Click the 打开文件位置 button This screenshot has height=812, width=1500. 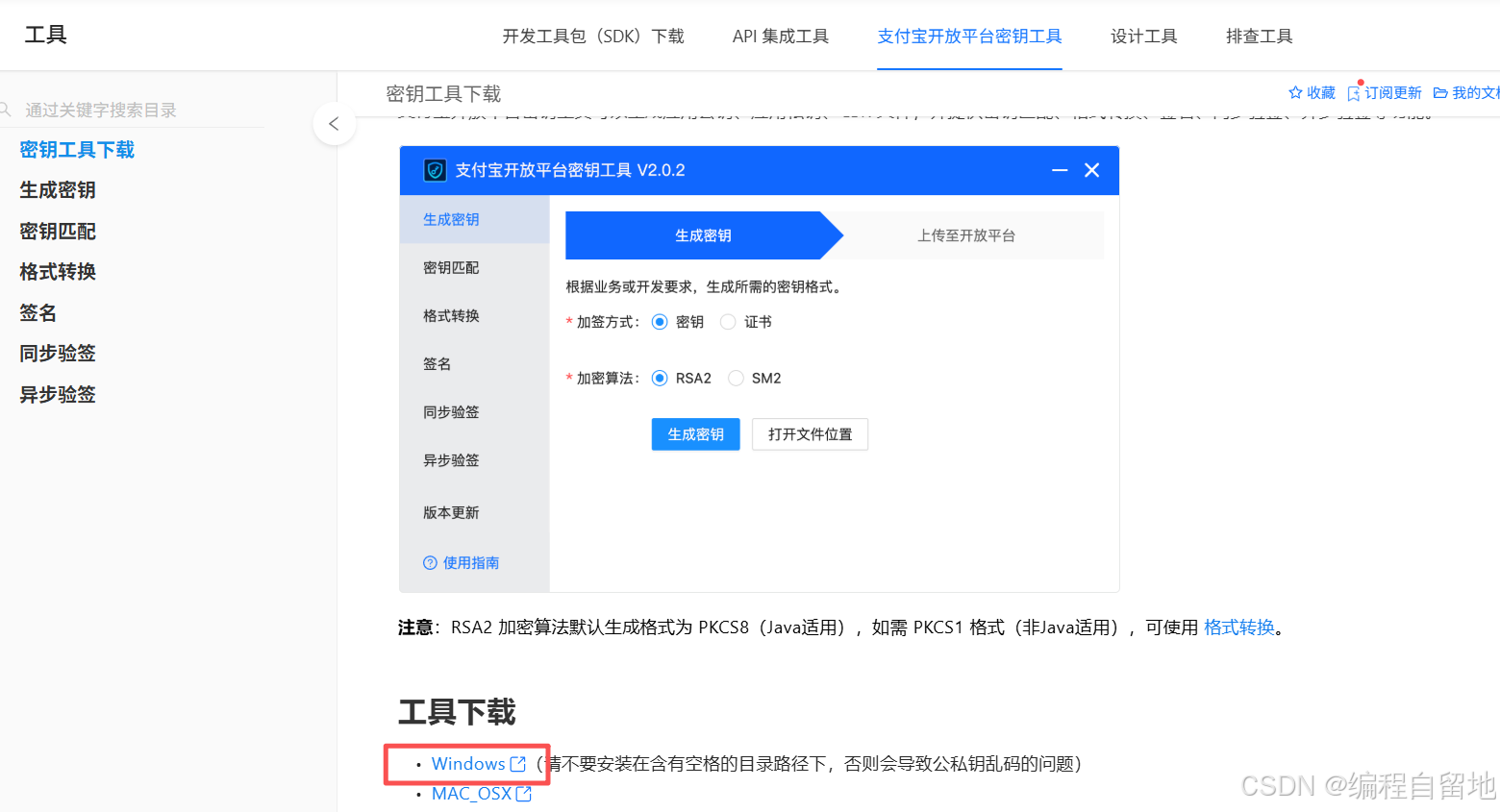[x=809, y=434]
